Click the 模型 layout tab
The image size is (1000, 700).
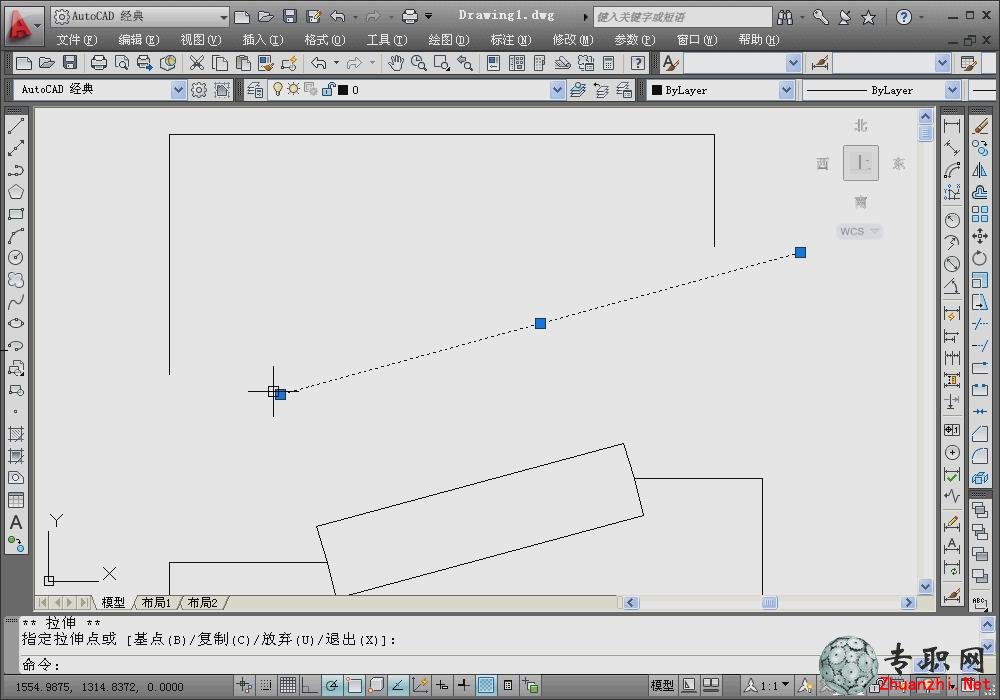[113, 602]
